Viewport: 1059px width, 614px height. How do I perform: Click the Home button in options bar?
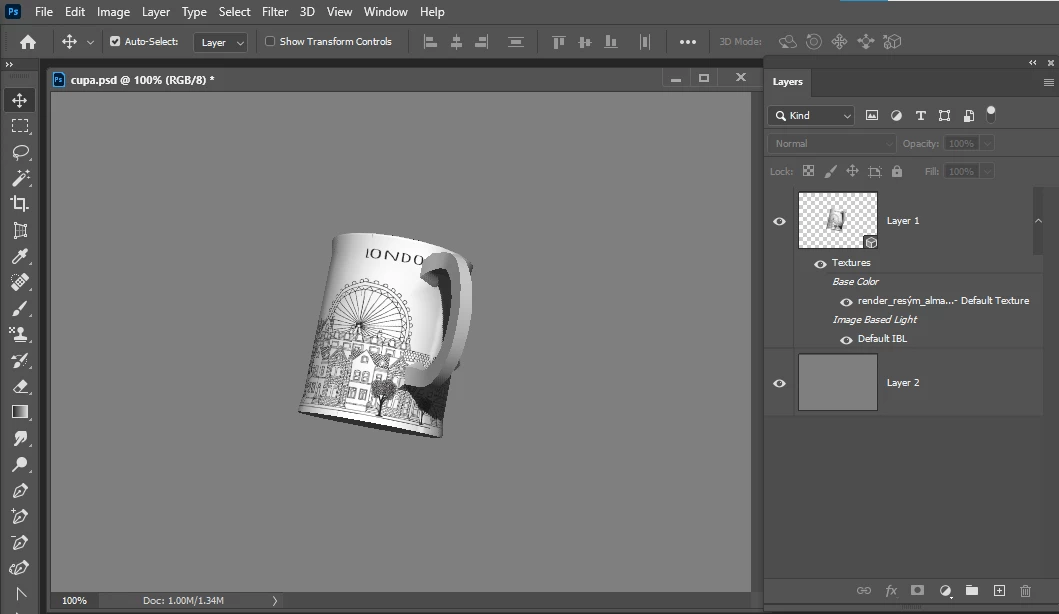pyautogui.click(x=28, y=42)
